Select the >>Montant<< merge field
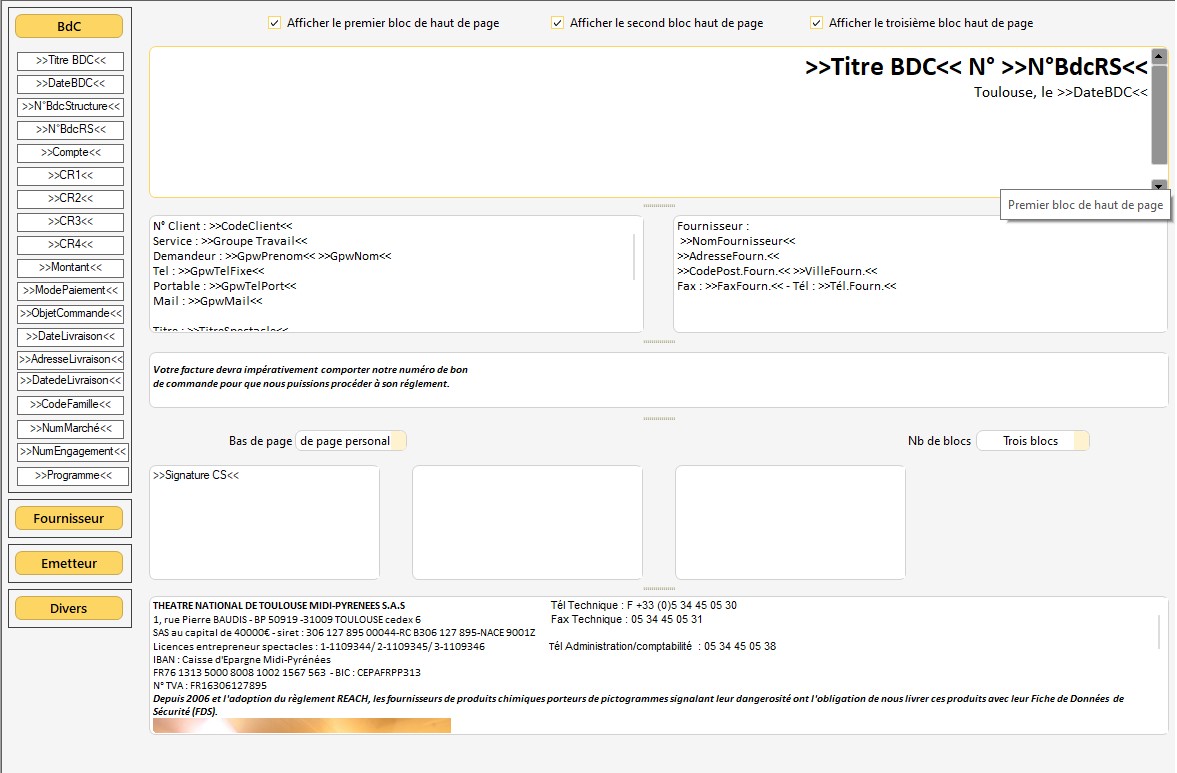1177x773 pixels. pos(70,268)
